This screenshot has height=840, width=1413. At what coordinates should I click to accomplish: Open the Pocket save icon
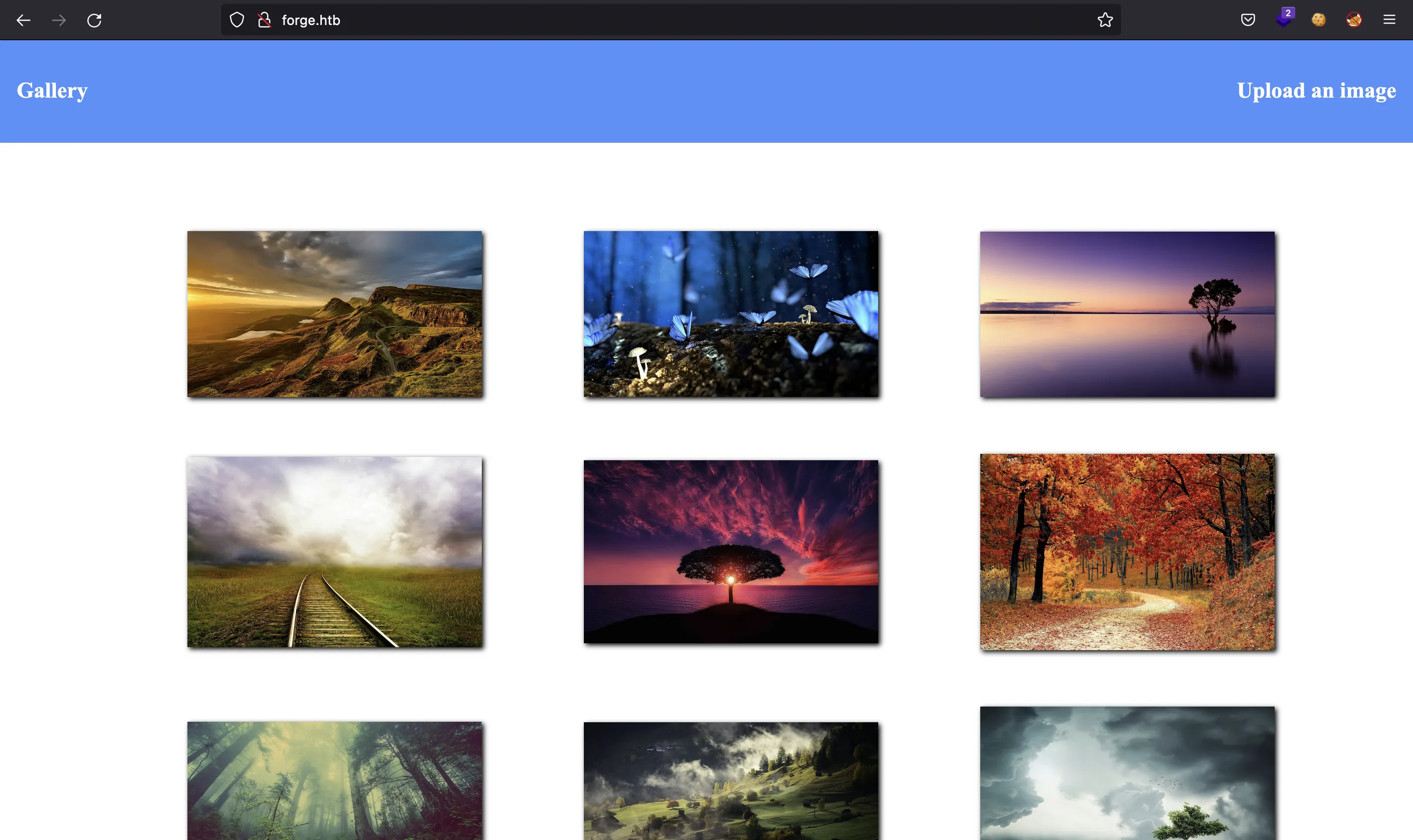[x=1248, y=20]
